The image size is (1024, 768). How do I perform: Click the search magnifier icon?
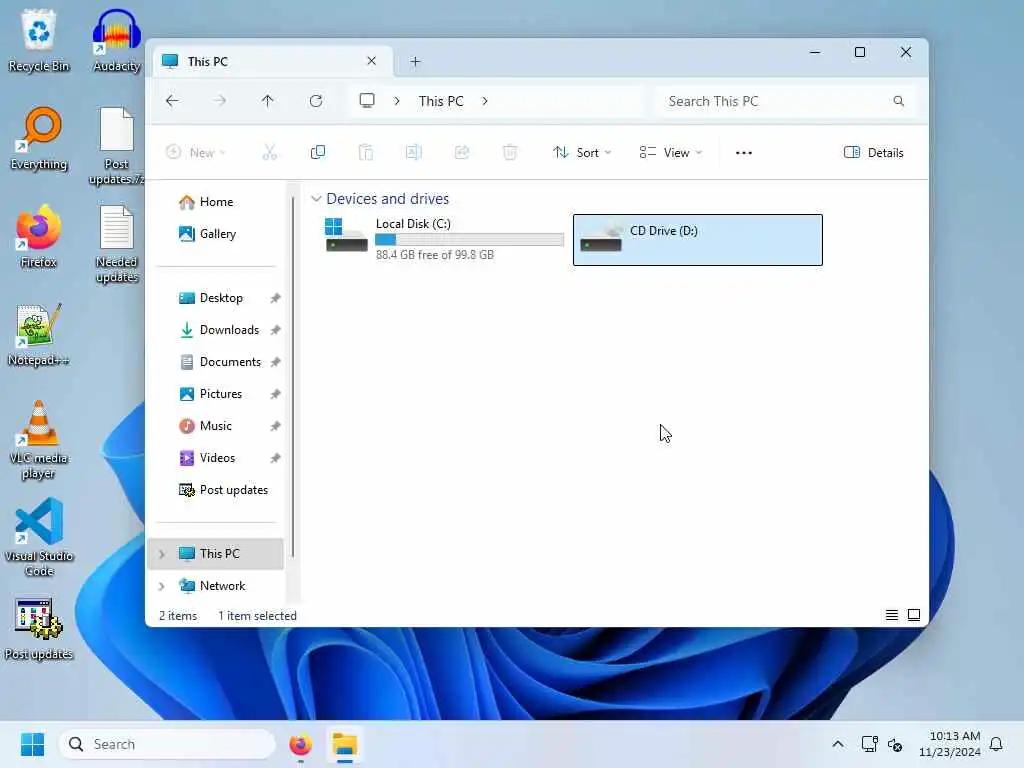coord(899,101)
